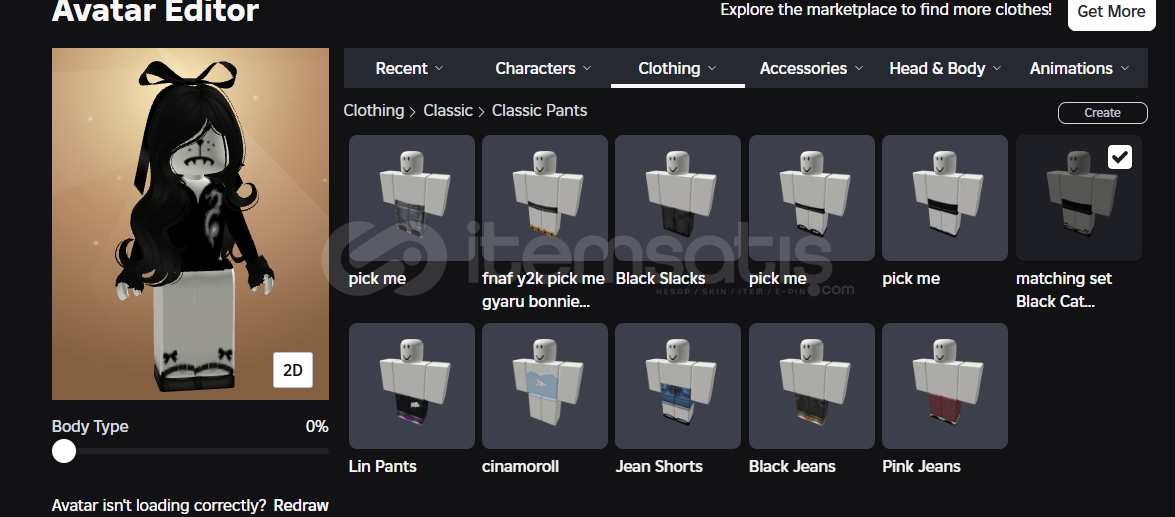Go to Clothing in breadcrumb
The width and height of the screenshot is (1175, 517).
click(373, 110)
